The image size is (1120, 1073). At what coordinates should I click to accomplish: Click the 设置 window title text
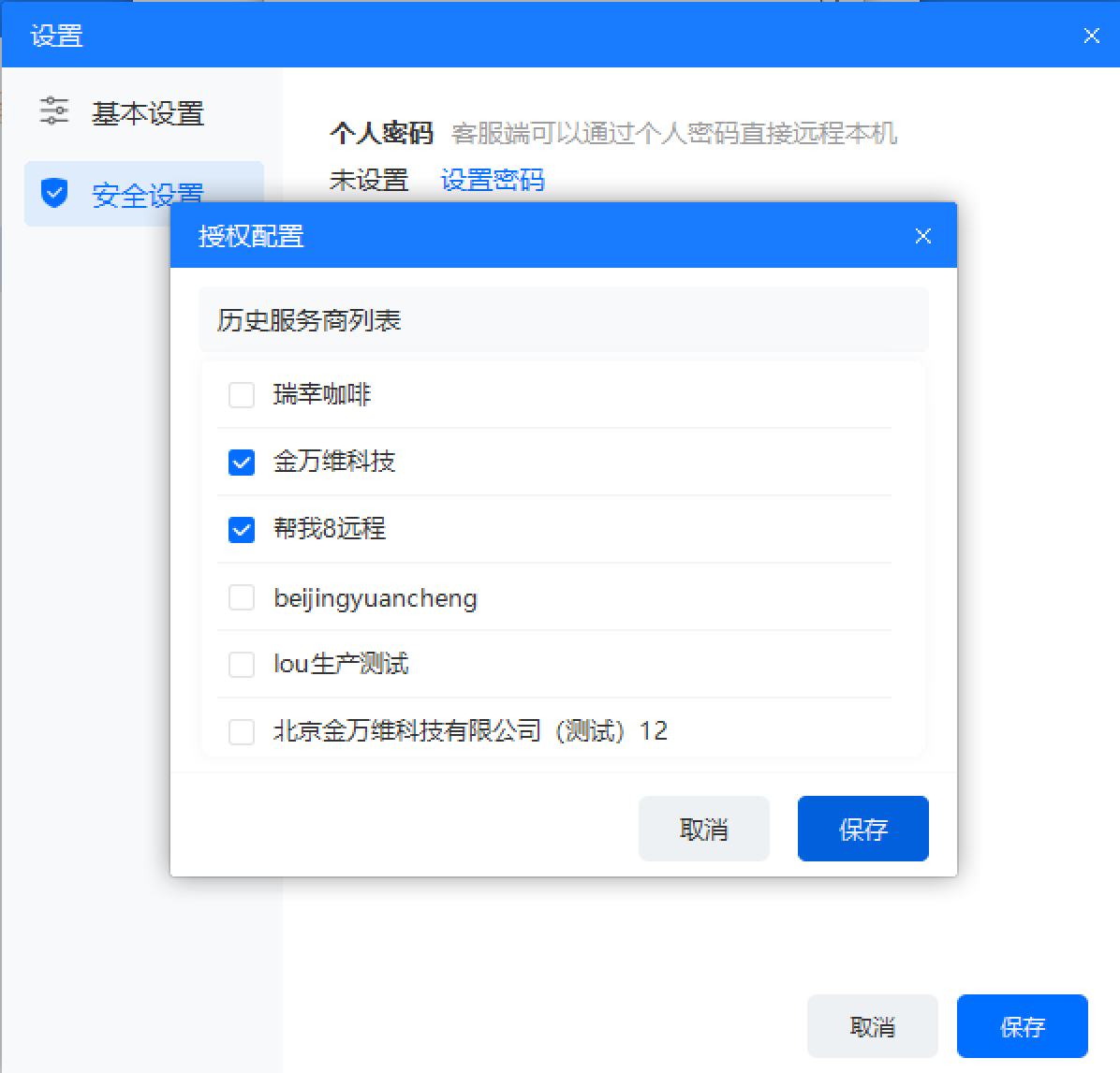point(56,36)
